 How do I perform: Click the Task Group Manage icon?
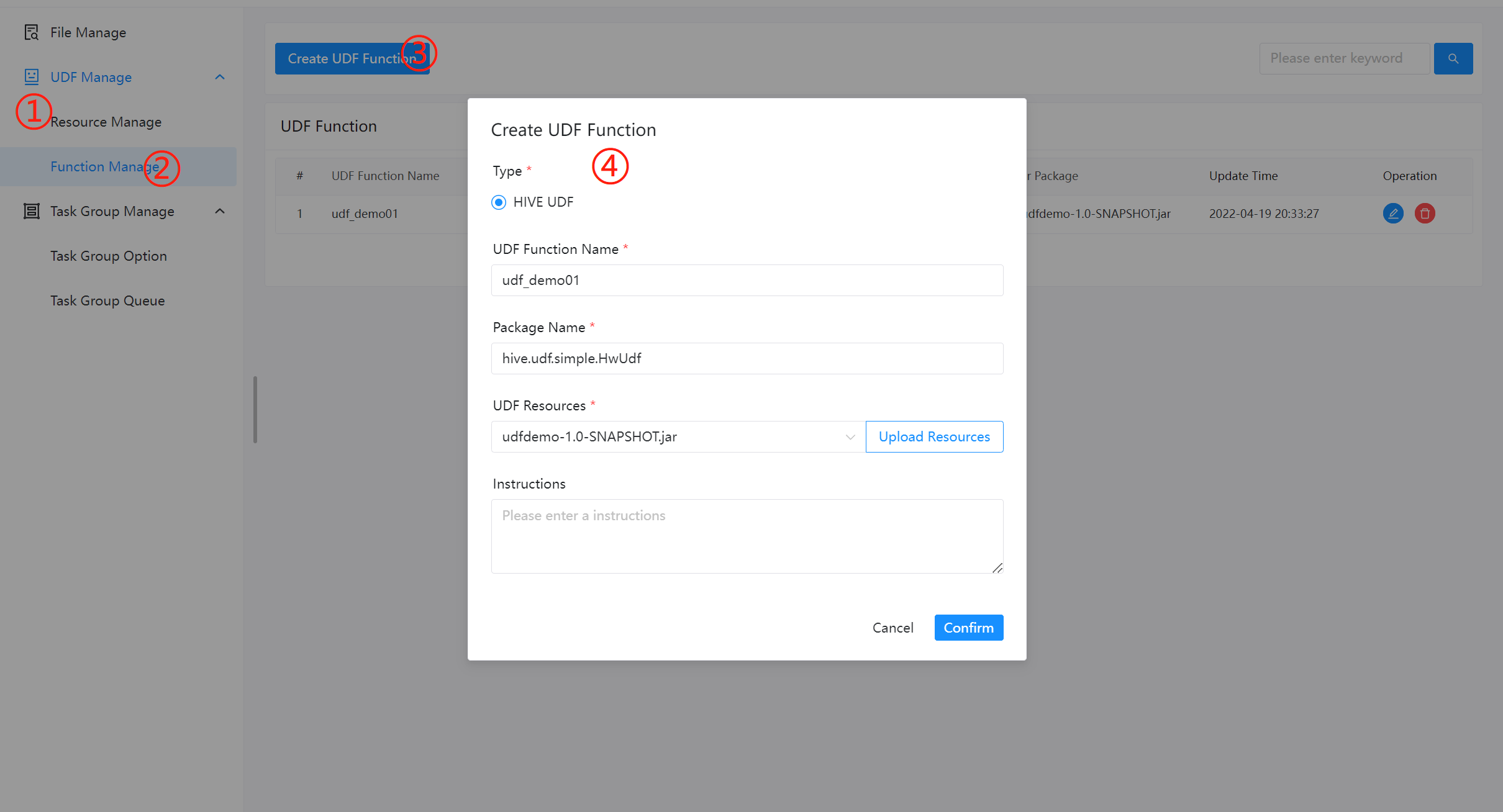pyautogui.click(x=31, y=211)
